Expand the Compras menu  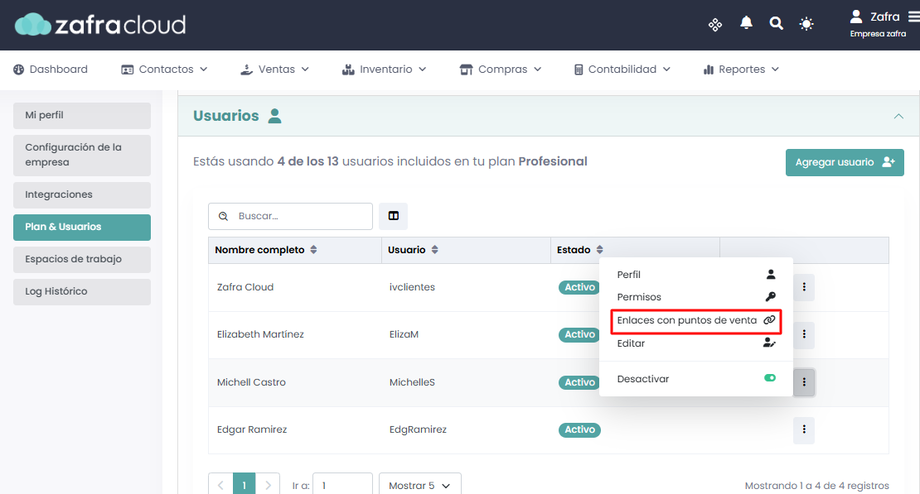pyautogui.click(x=500, y=69)
